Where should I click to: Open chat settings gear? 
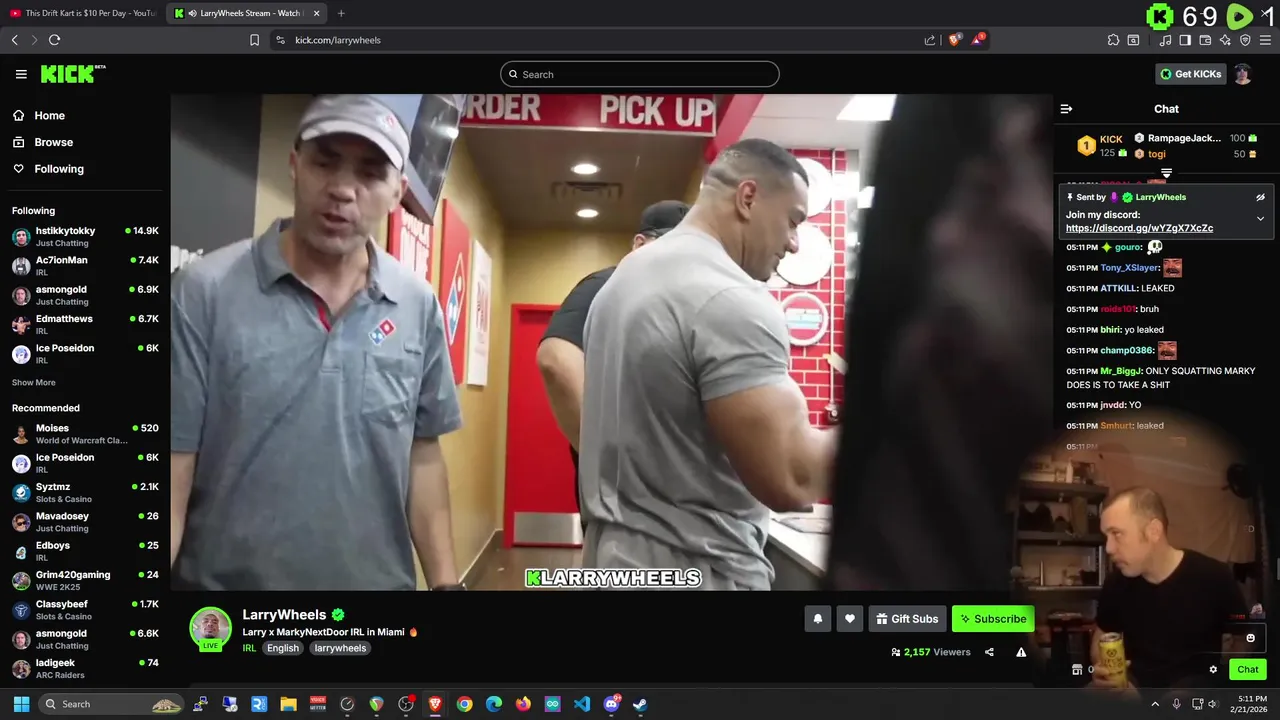click(1213, 670)
